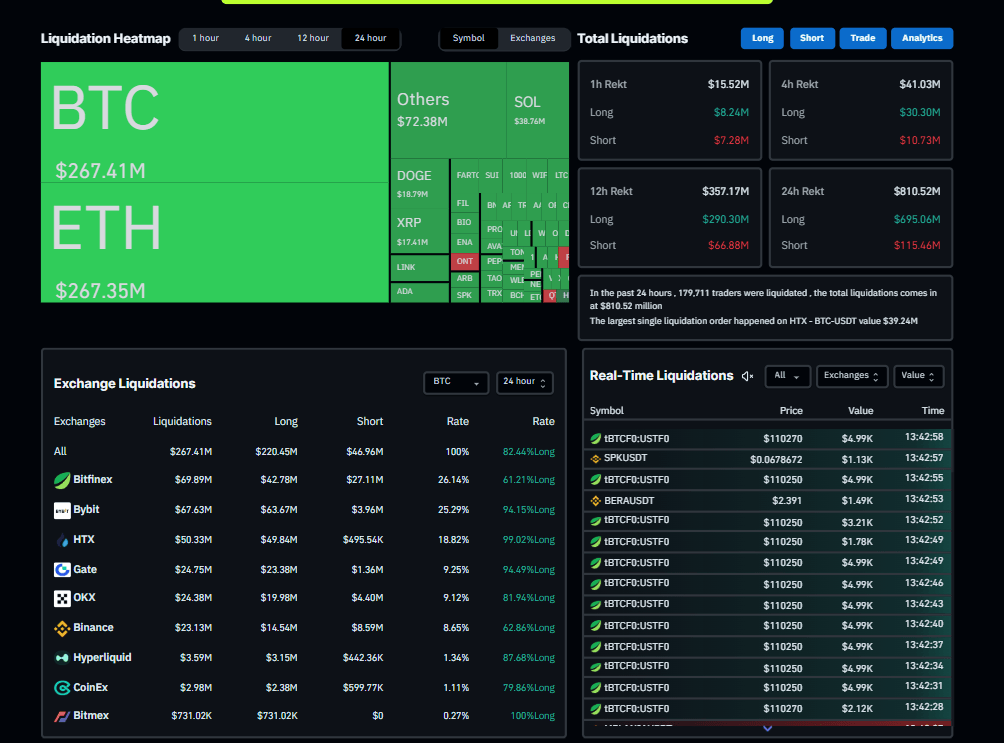Image resolution: width=1004 pixels, height=743 pixels.
Task: Click the Bitfinex exchange logo icon
Action: click(62, 480)
